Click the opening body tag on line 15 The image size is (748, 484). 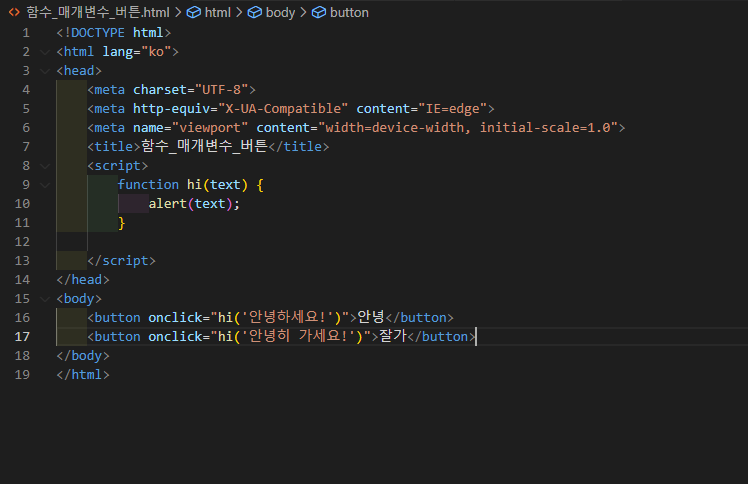coord(79,299)
